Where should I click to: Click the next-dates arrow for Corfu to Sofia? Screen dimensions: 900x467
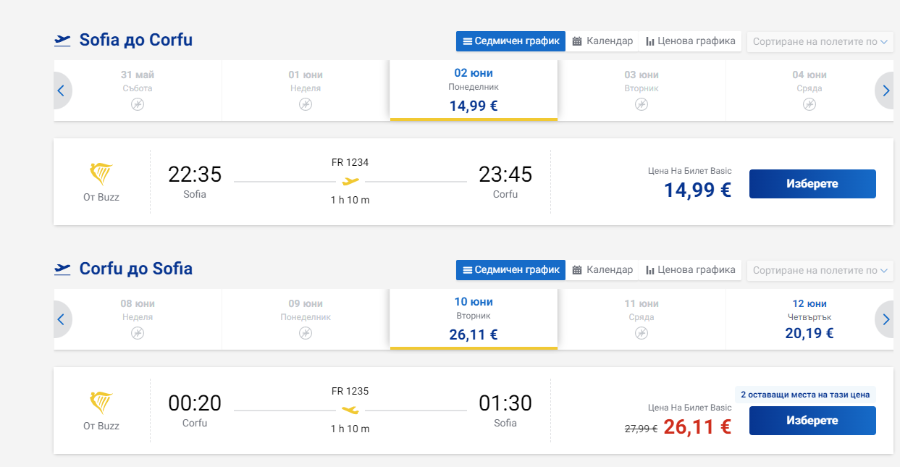point(885,320)
